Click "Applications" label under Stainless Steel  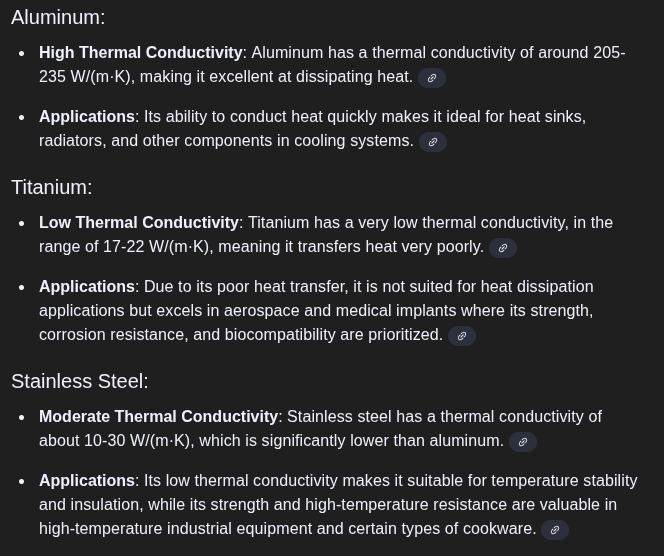87,480
